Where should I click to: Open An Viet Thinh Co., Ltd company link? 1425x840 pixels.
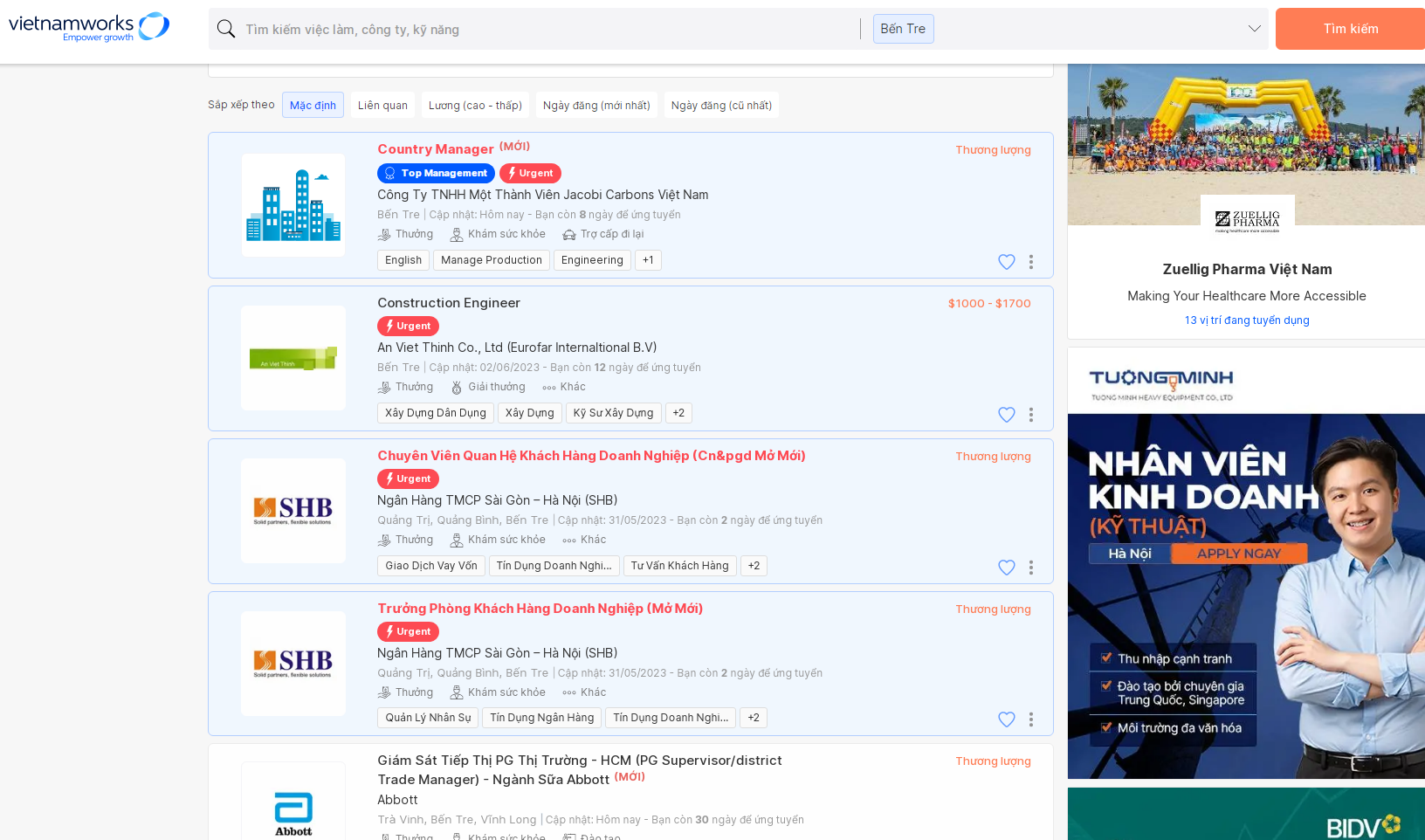(517, 348)
